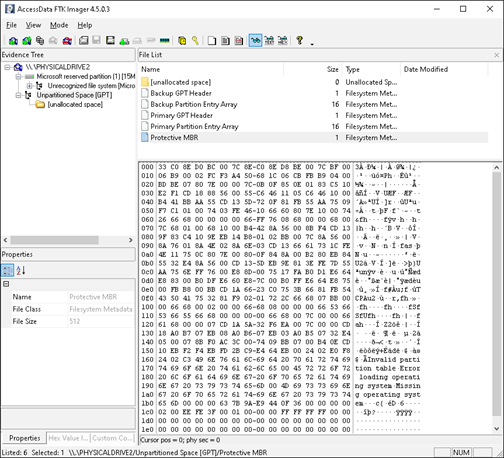Switch viewer to text mode icon
The width and height of the screenshot is (504, 458).
coord(269,41)
